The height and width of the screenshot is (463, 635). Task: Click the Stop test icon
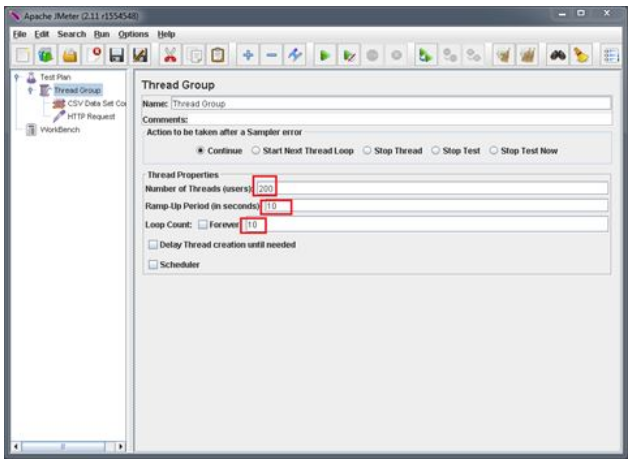[x=372, y=55]
